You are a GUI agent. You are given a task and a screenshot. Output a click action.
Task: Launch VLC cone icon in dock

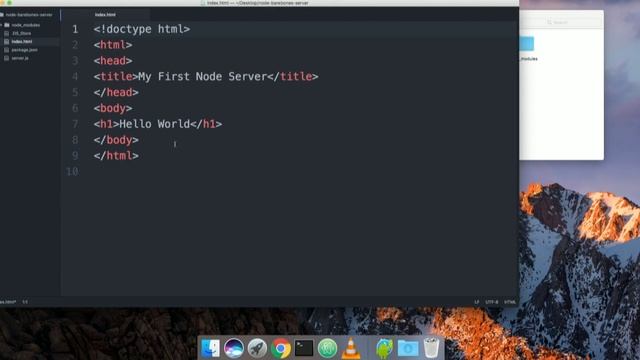tap(351, 348)
